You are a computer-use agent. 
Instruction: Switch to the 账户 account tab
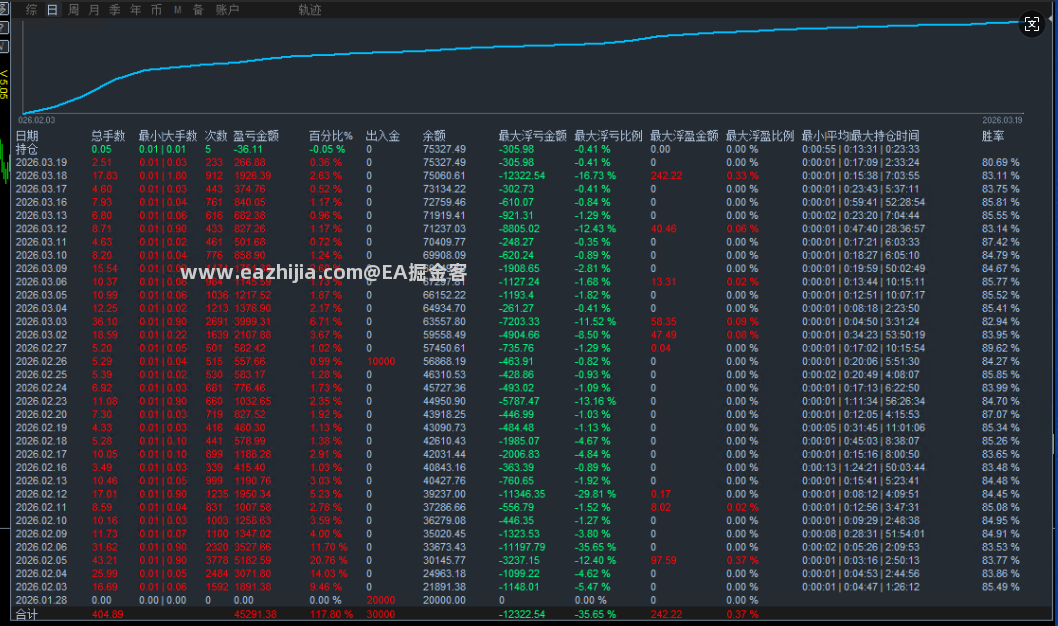227,9
